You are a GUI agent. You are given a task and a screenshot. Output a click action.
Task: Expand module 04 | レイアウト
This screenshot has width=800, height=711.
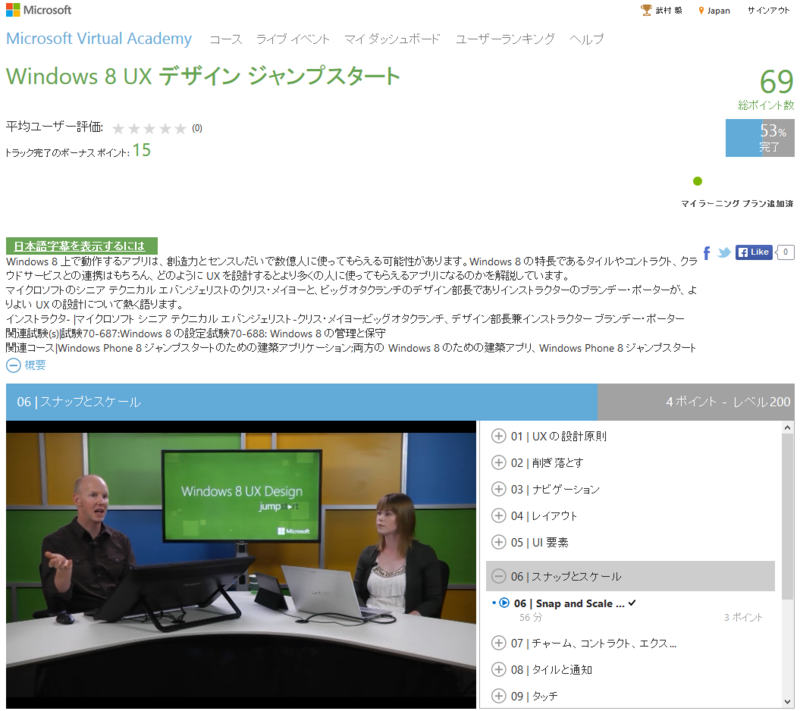click(498, 516)
